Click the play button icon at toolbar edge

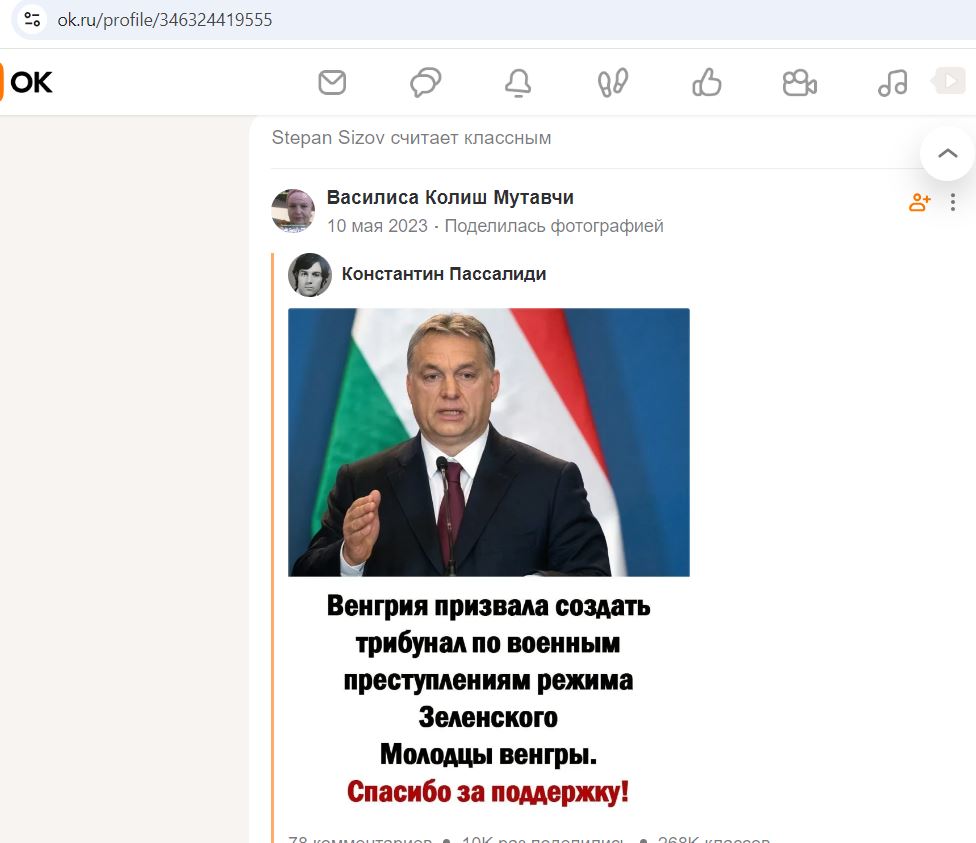point(948,81)
